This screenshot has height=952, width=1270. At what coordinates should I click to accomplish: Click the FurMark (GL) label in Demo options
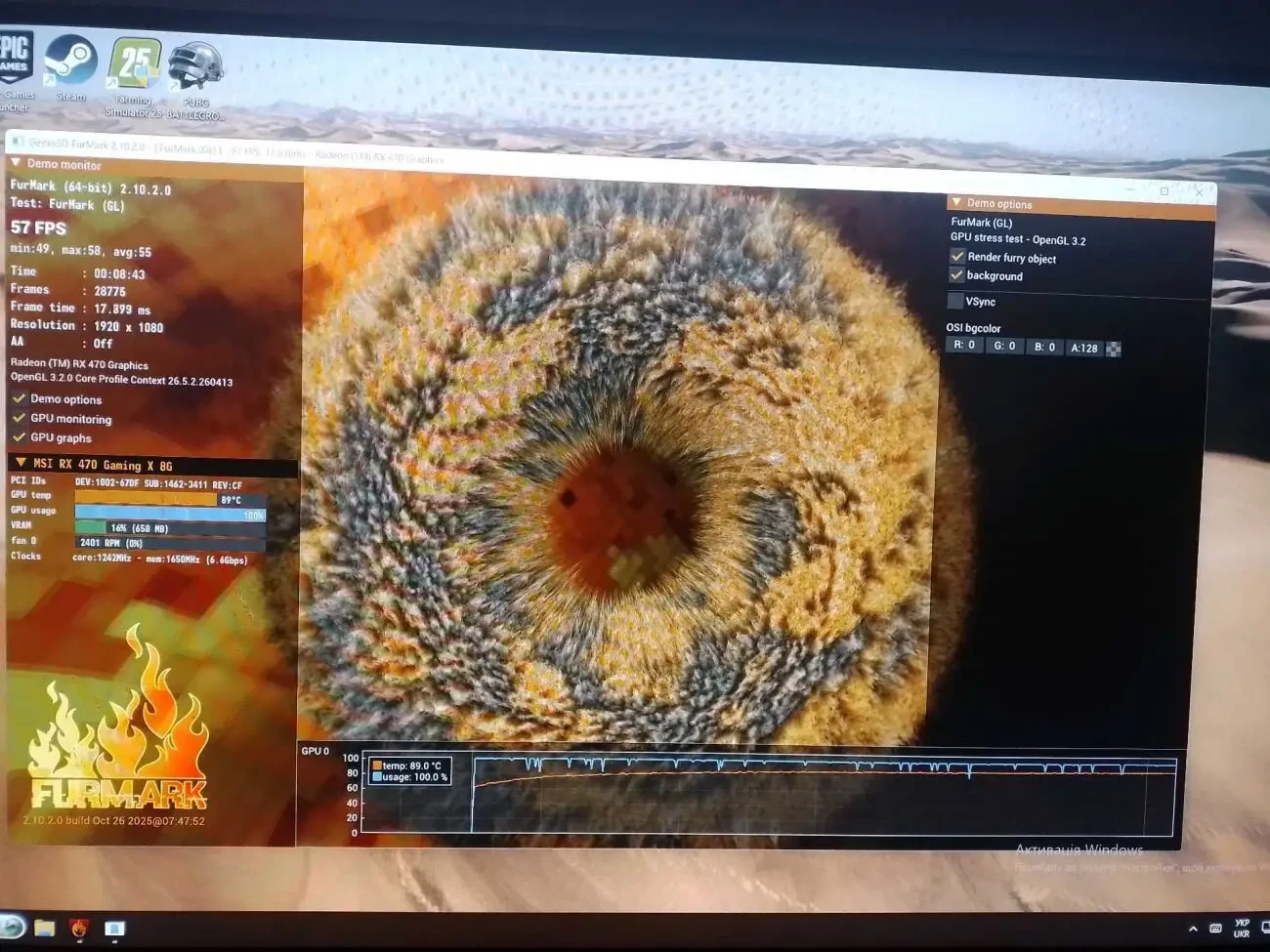coord(982,222)
